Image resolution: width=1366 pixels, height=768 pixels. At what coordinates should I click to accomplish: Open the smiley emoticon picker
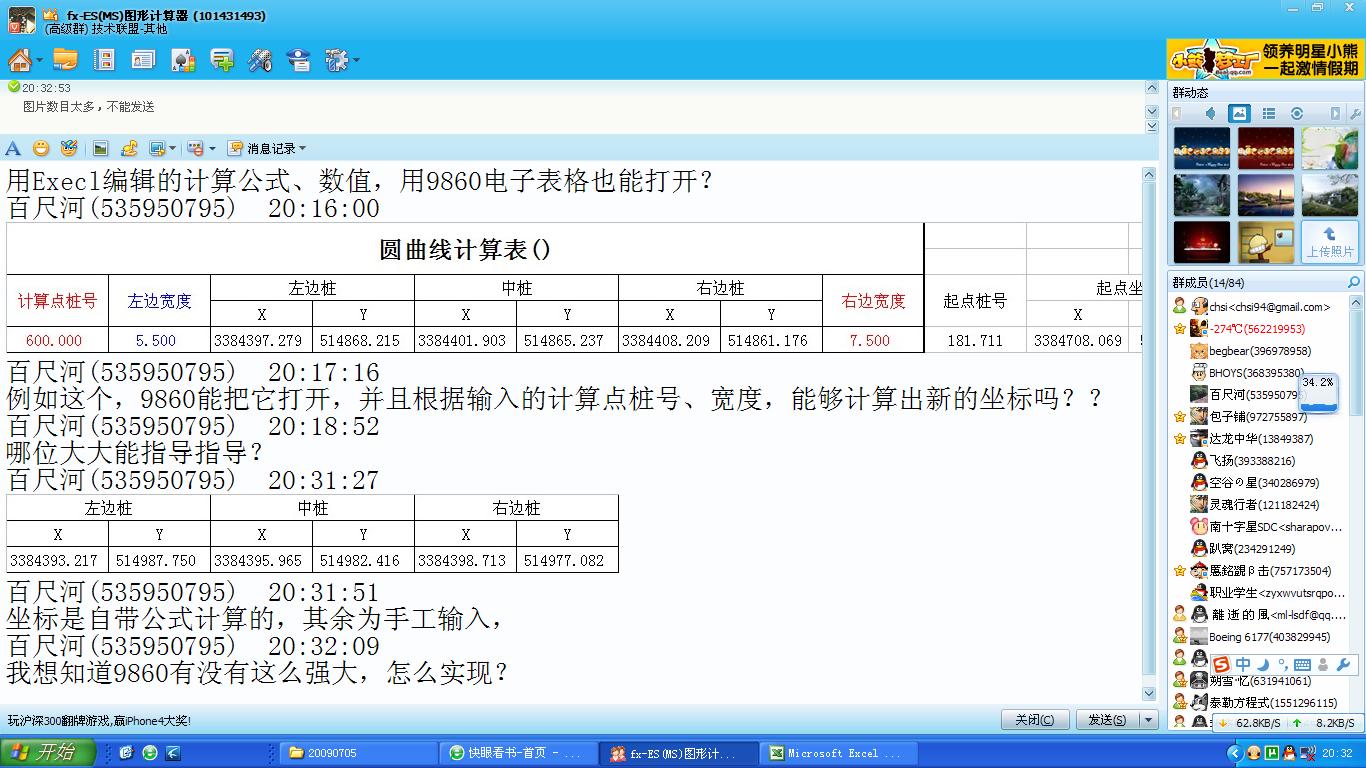coord(41,148)
